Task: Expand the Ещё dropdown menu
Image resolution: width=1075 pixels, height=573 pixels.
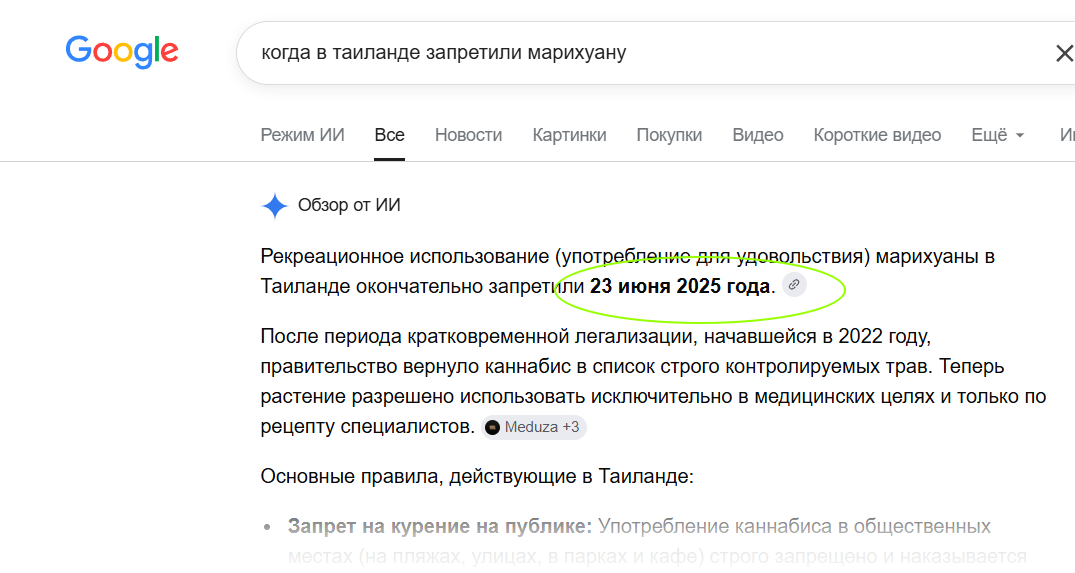Action: click(998, 135)
